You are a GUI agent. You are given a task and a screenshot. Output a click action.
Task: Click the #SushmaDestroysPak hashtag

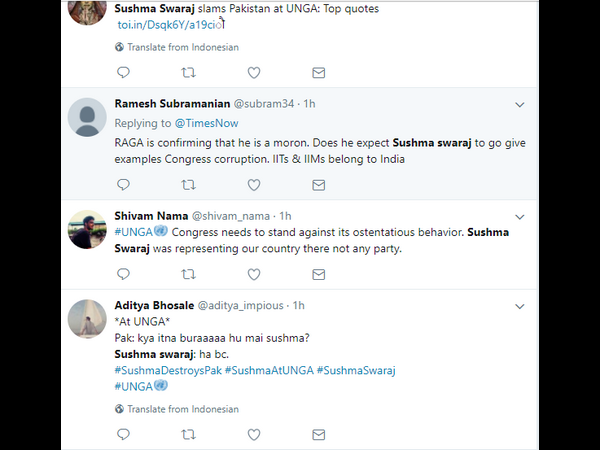tap(167, 370)
